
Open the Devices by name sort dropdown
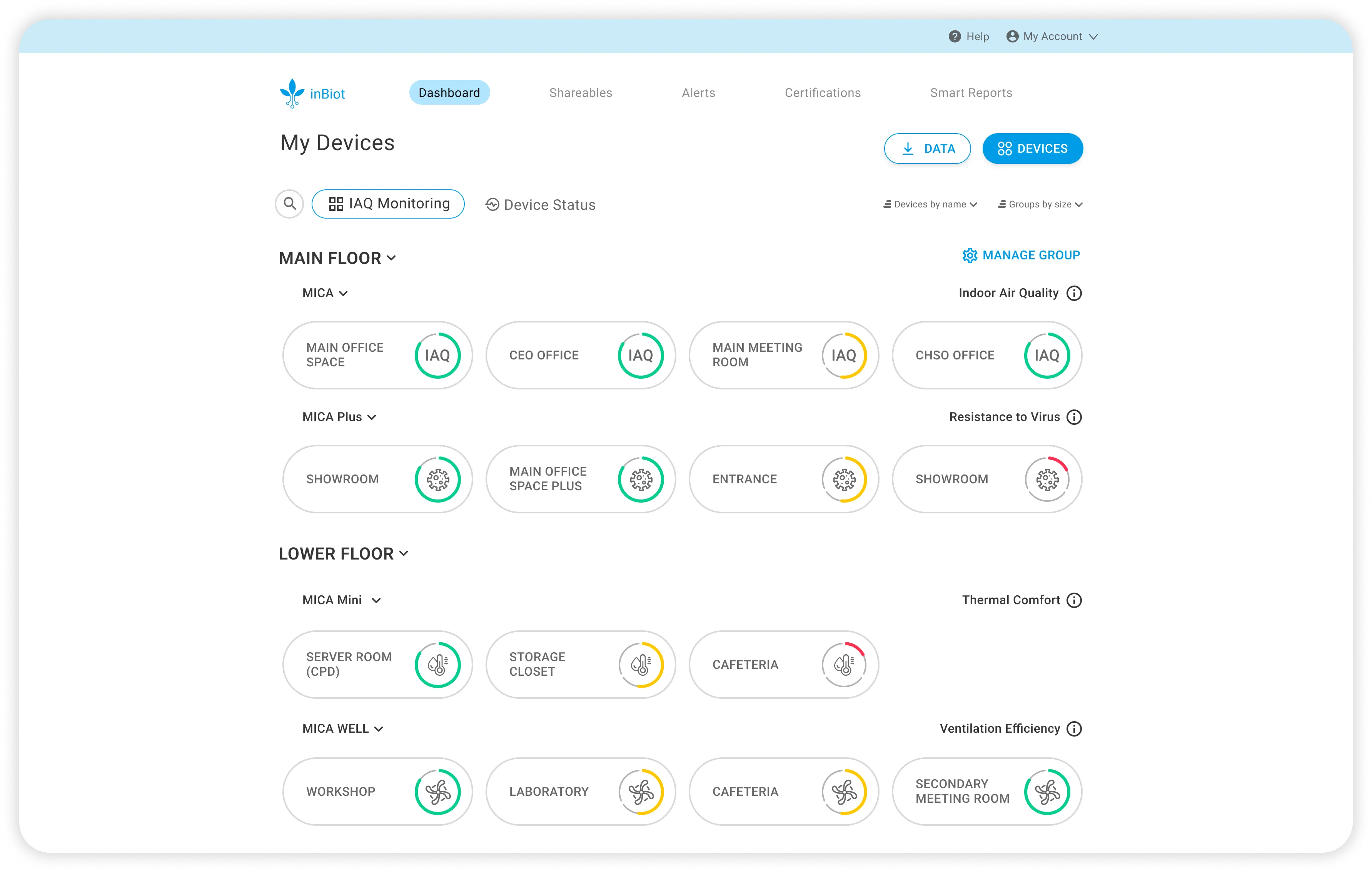tap(930, 205)
